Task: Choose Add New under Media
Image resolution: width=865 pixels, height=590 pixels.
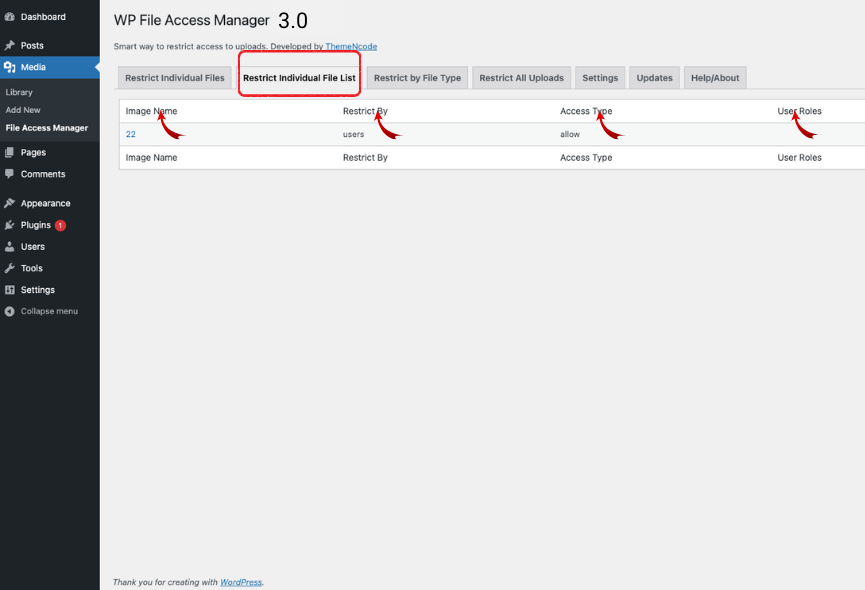Action: [23, 110]
